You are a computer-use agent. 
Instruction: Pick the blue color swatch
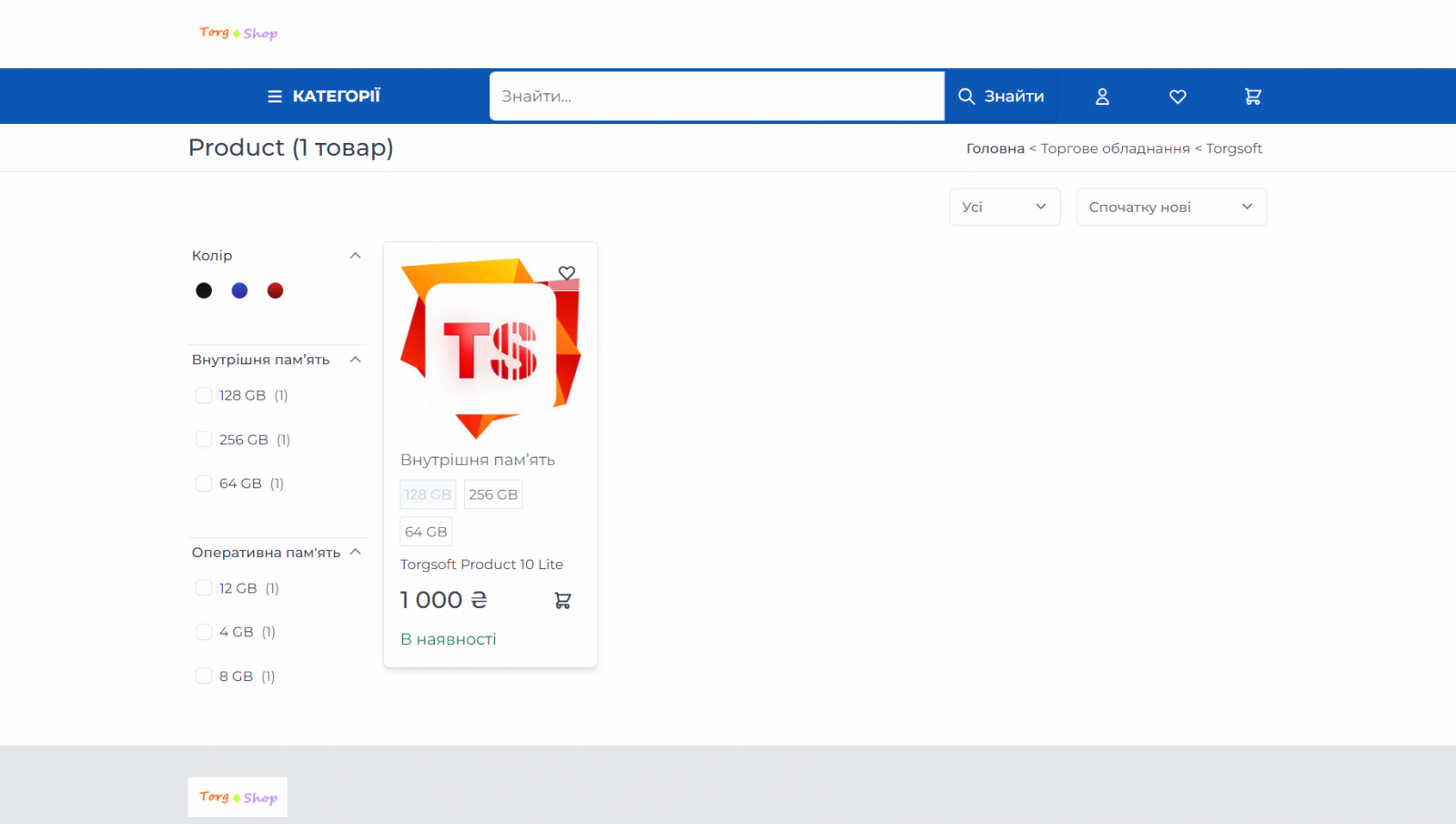click(239, 290)
